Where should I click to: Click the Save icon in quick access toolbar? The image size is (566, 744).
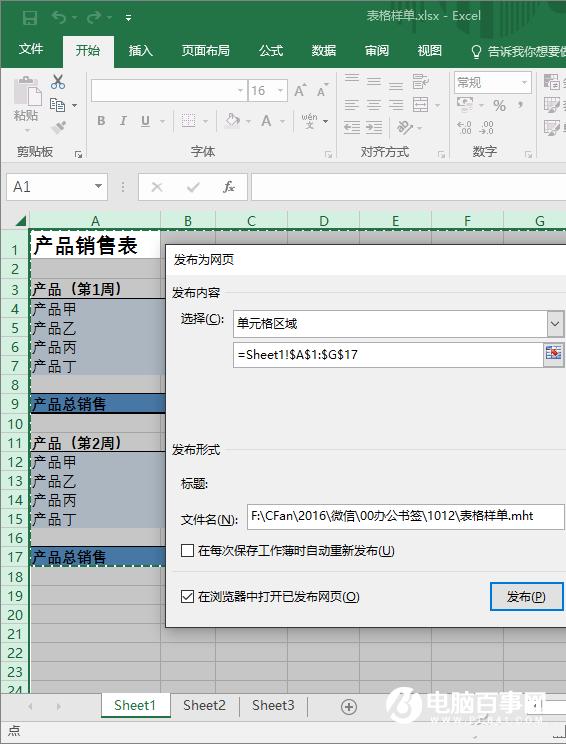29,18
